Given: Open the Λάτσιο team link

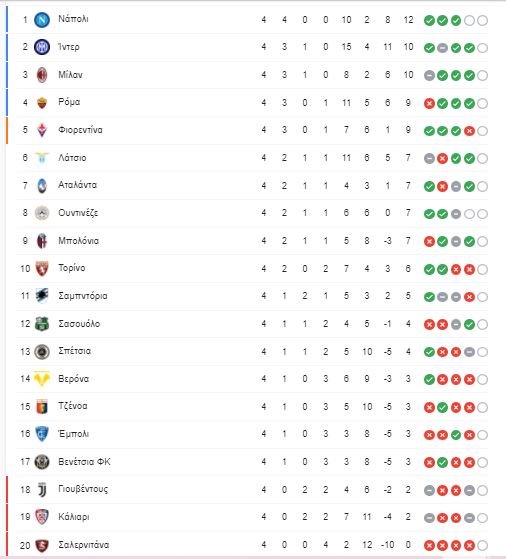Looking at the screenshot, I should (x=72, y=158).
